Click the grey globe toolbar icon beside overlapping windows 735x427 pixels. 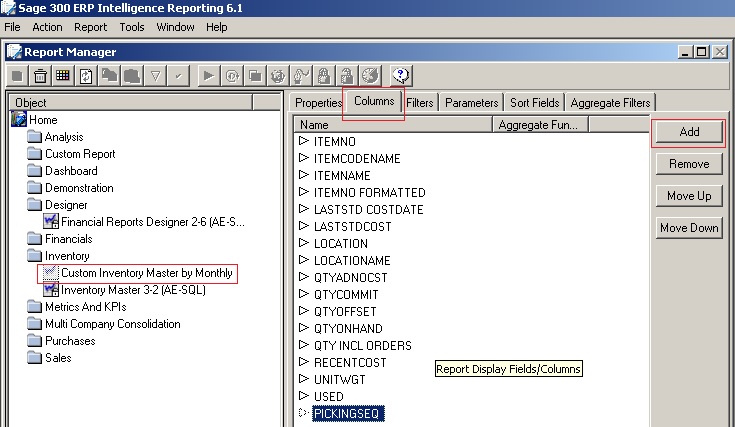[x=278, y=75]
